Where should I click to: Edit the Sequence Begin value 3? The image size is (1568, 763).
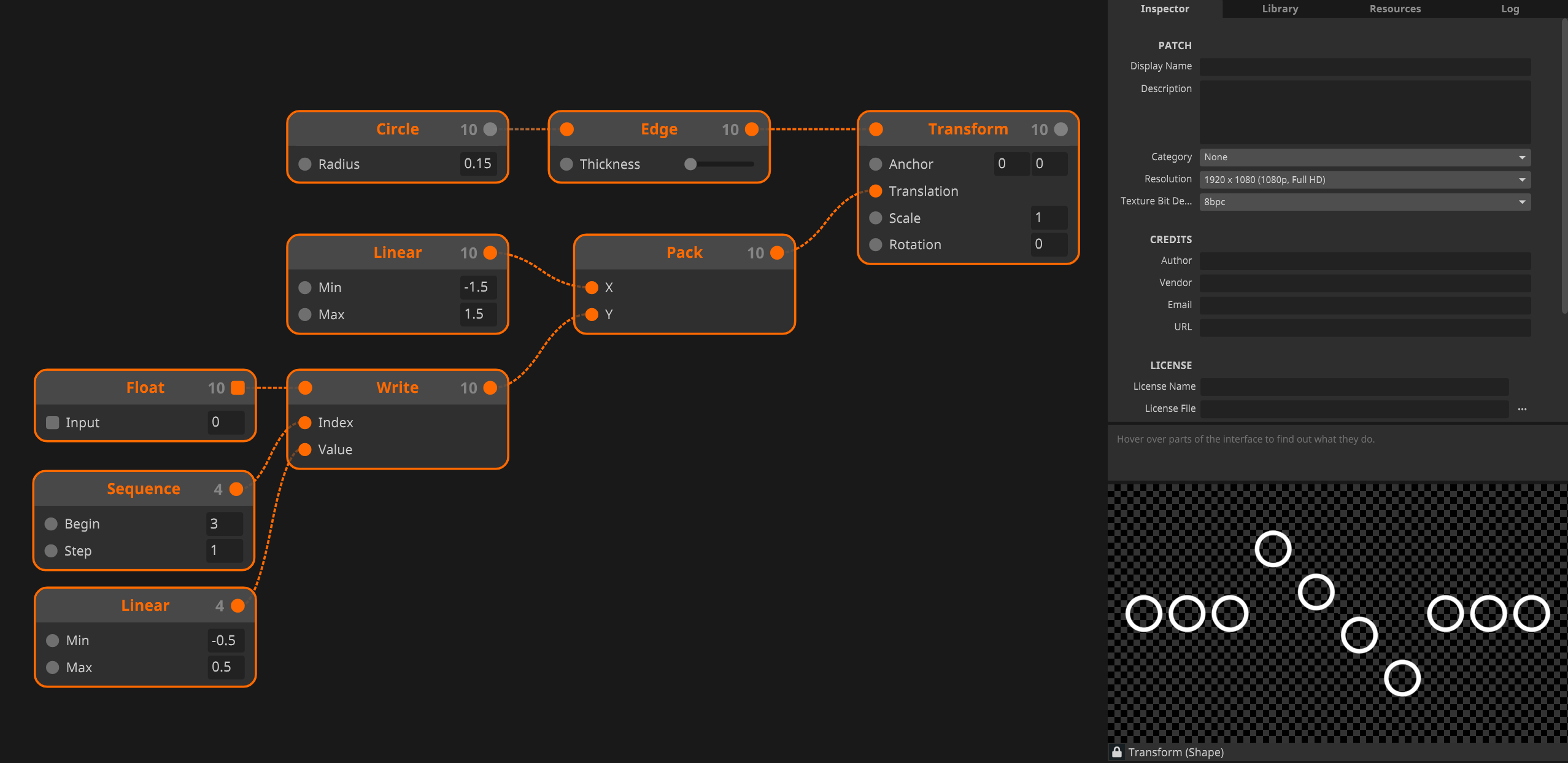click(x=225, y=524)
